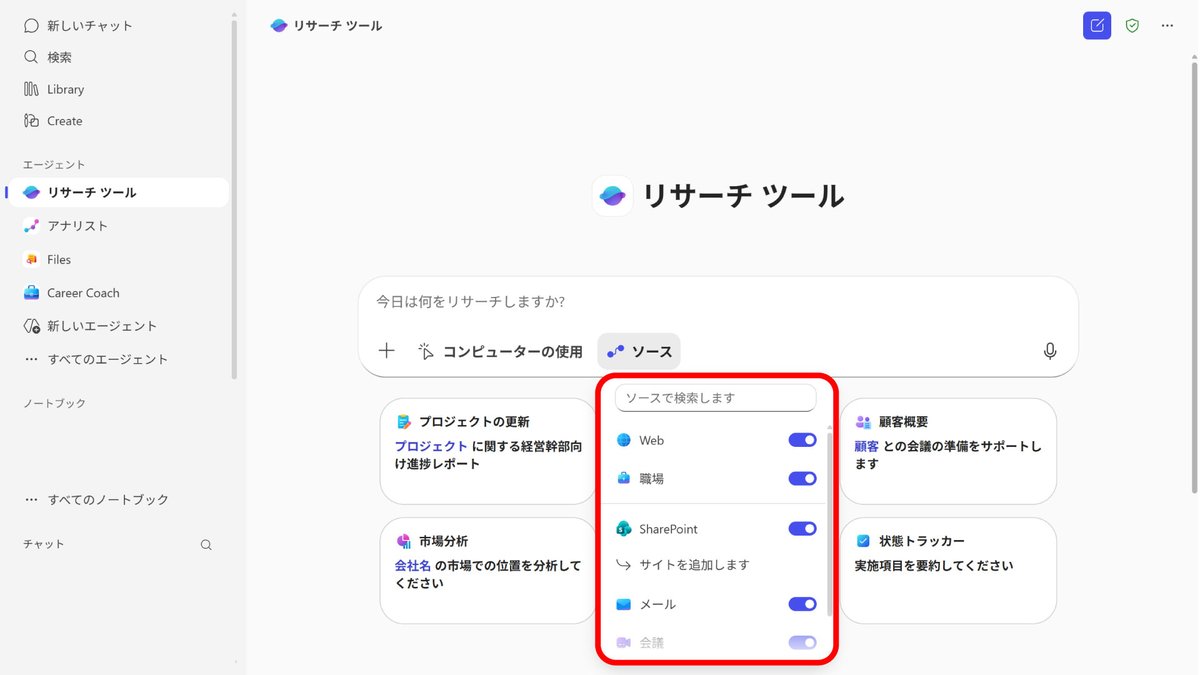Click the ソースで検索します search field
The image size is (1200, 675).
point(716,398)
